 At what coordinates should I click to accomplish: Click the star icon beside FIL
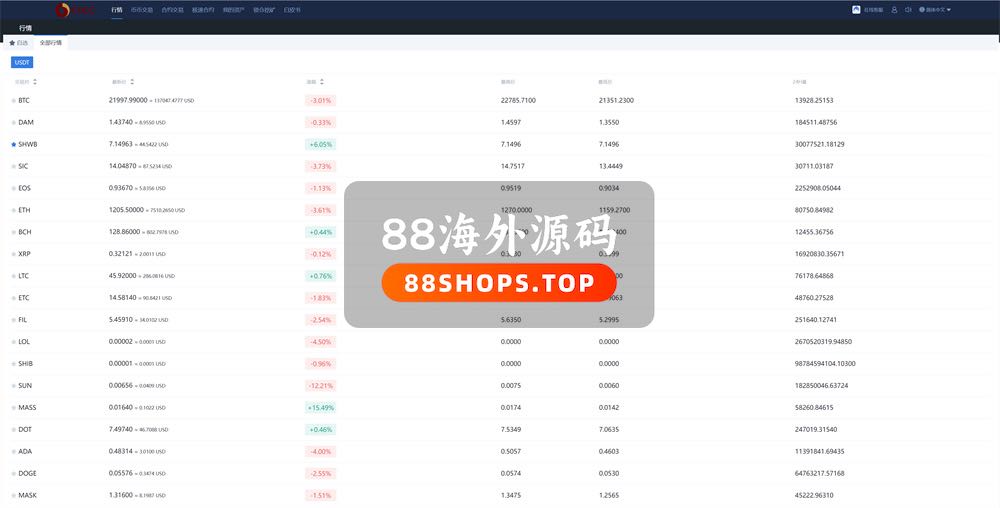[x=14, y=320]
